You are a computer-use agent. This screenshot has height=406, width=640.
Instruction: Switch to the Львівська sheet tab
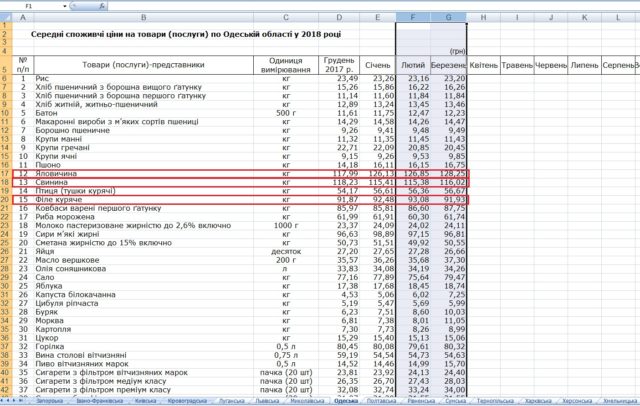tap(266, 400)
